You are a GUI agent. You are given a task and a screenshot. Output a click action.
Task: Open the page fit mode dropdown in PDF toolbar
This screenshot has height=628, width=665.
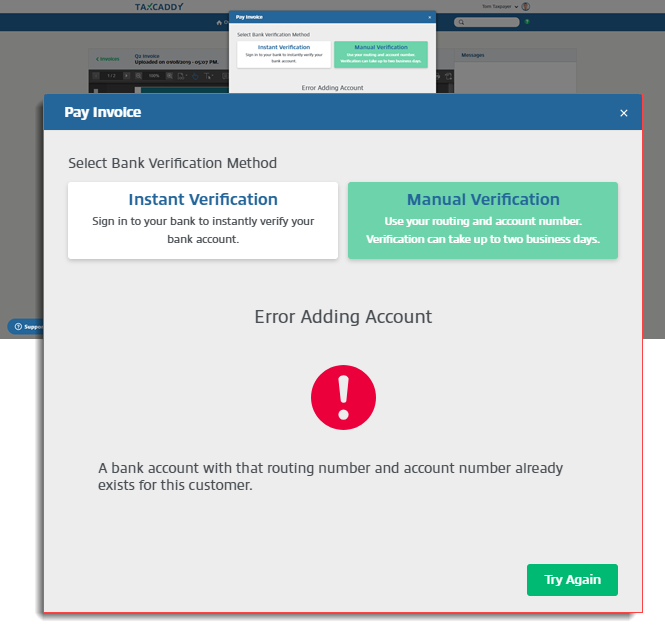tap(182, 76)
